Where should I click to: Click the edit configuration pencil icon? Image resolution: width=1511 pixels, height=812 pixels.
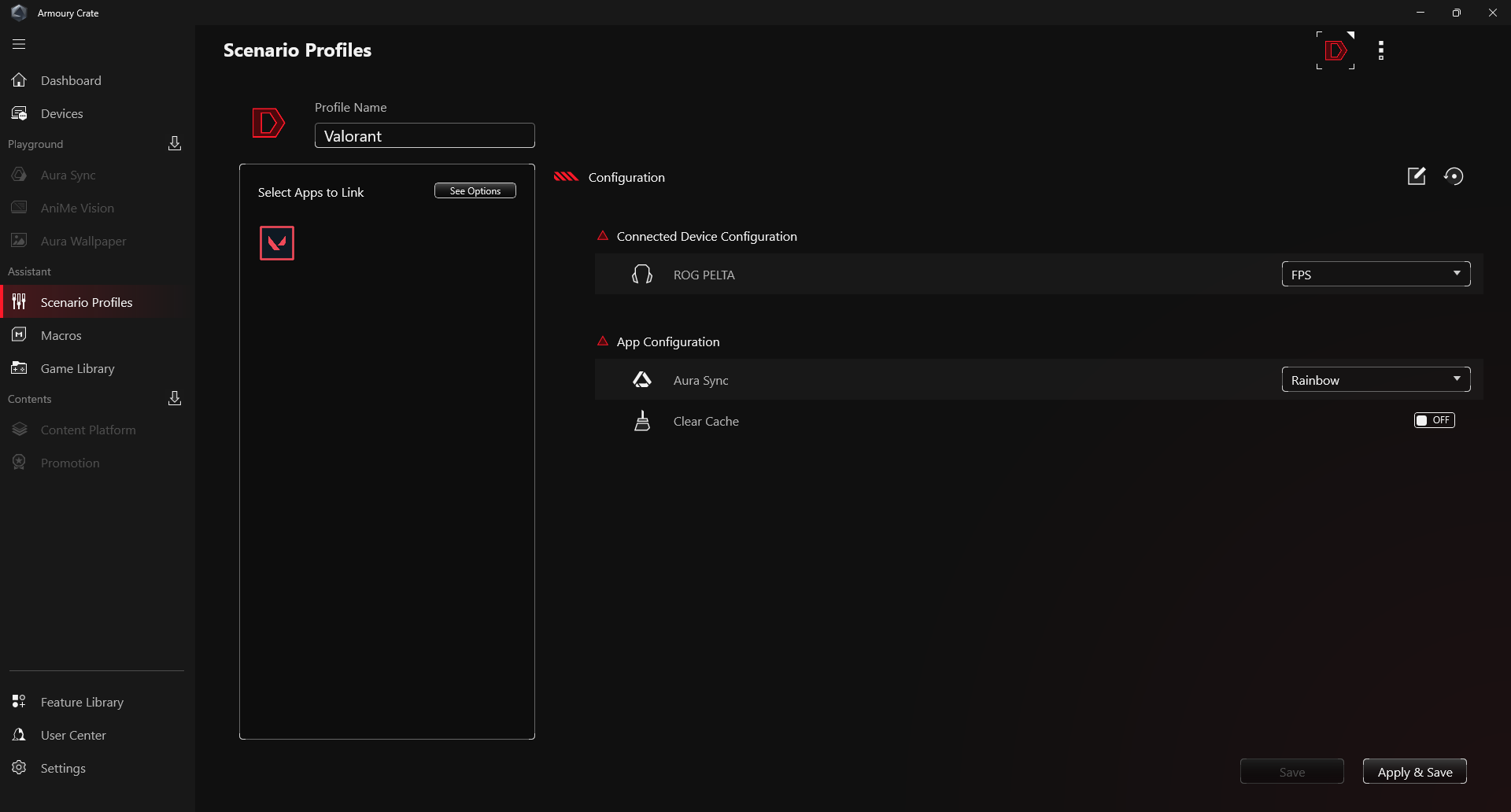1417,176
